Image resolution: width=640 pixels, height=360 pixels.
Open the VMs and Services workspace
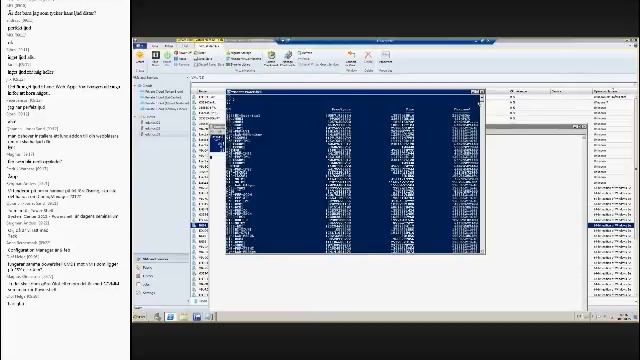point(161,259)
